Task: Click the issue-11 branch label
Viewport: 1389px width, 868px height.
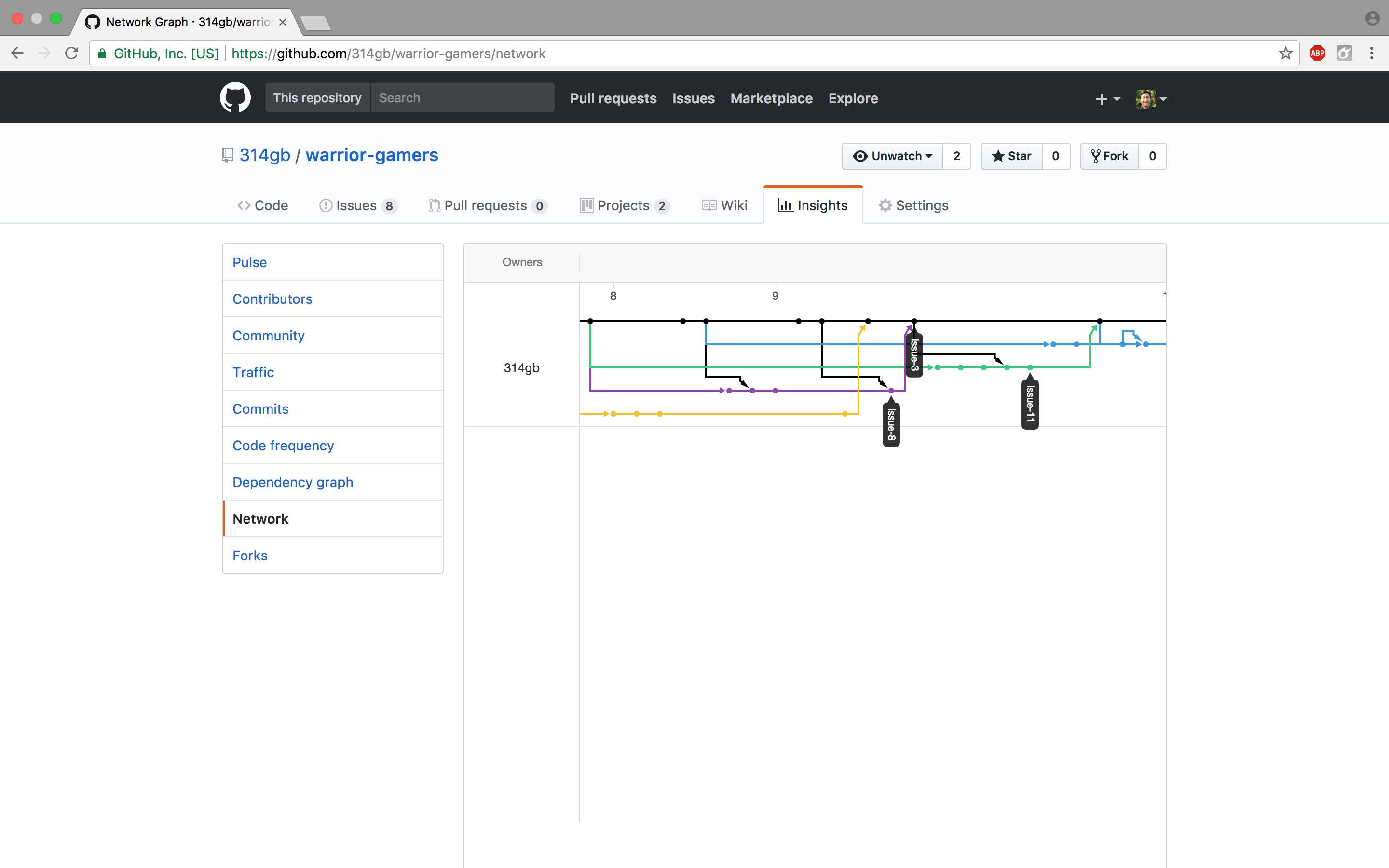Action: (x=1030, y=404)
